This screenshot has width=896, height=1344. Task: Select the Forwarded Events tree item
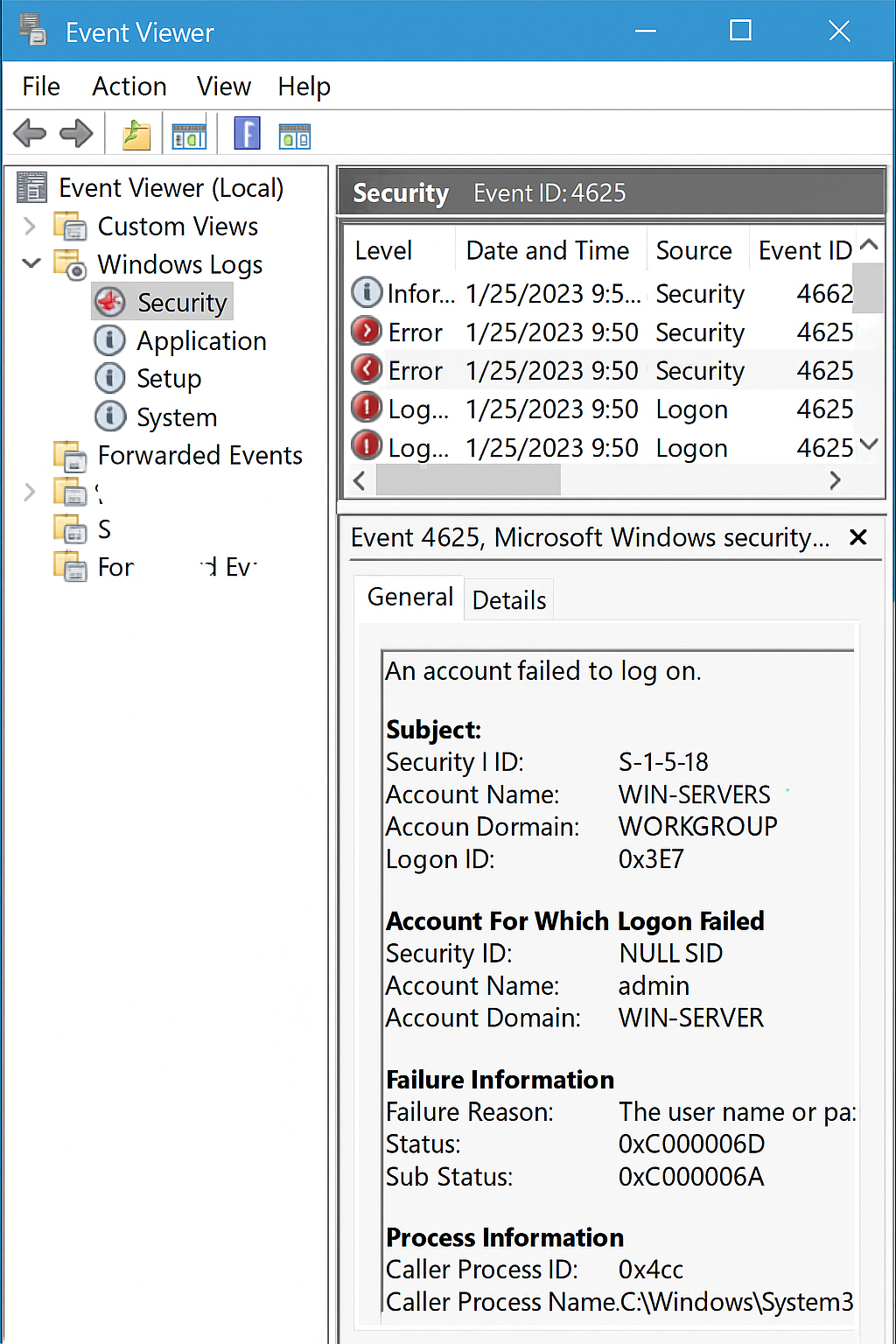200,455
